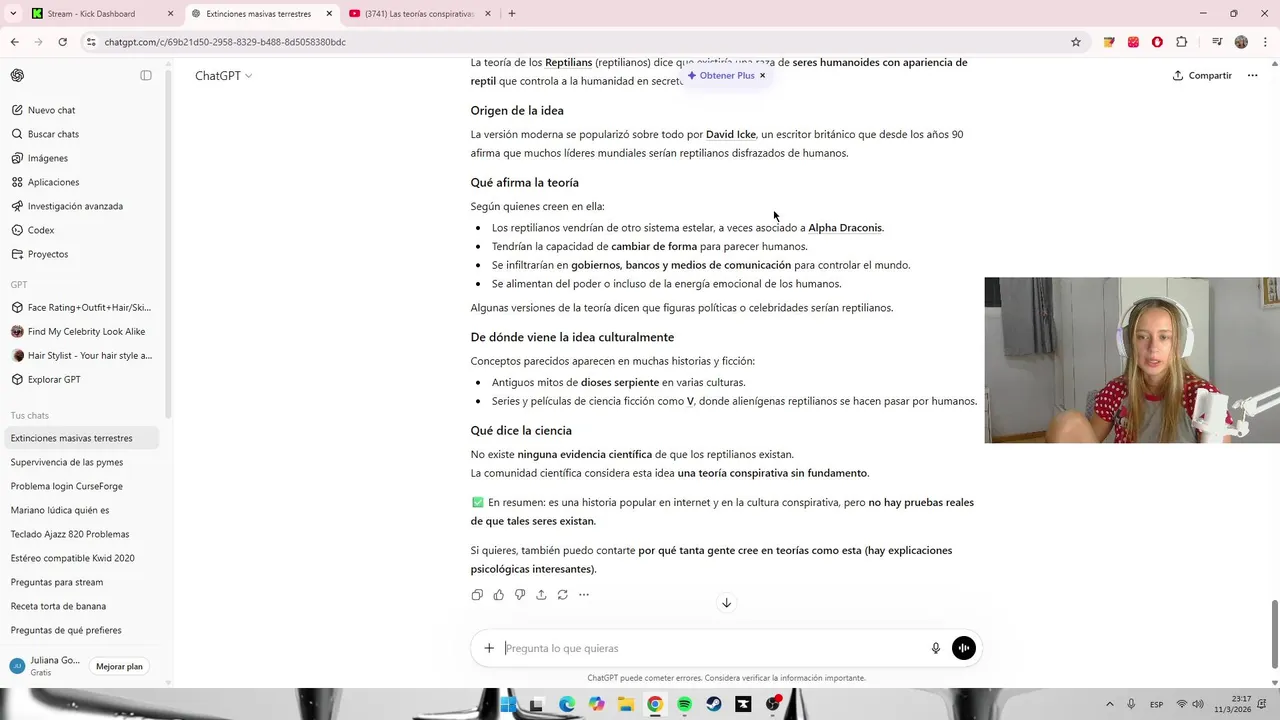Follow the David Icke link
The image size is (1280, 720).
(731, 134)
